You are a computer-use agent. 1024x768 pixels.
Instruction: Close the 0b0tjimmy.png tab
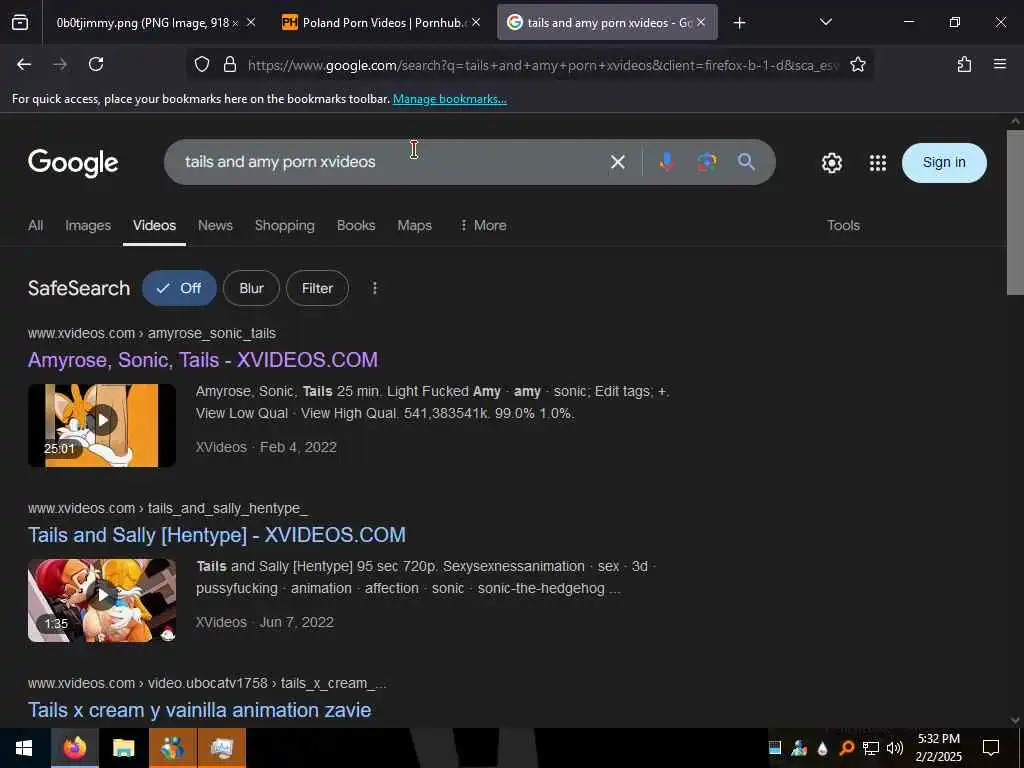click(251, 23)
